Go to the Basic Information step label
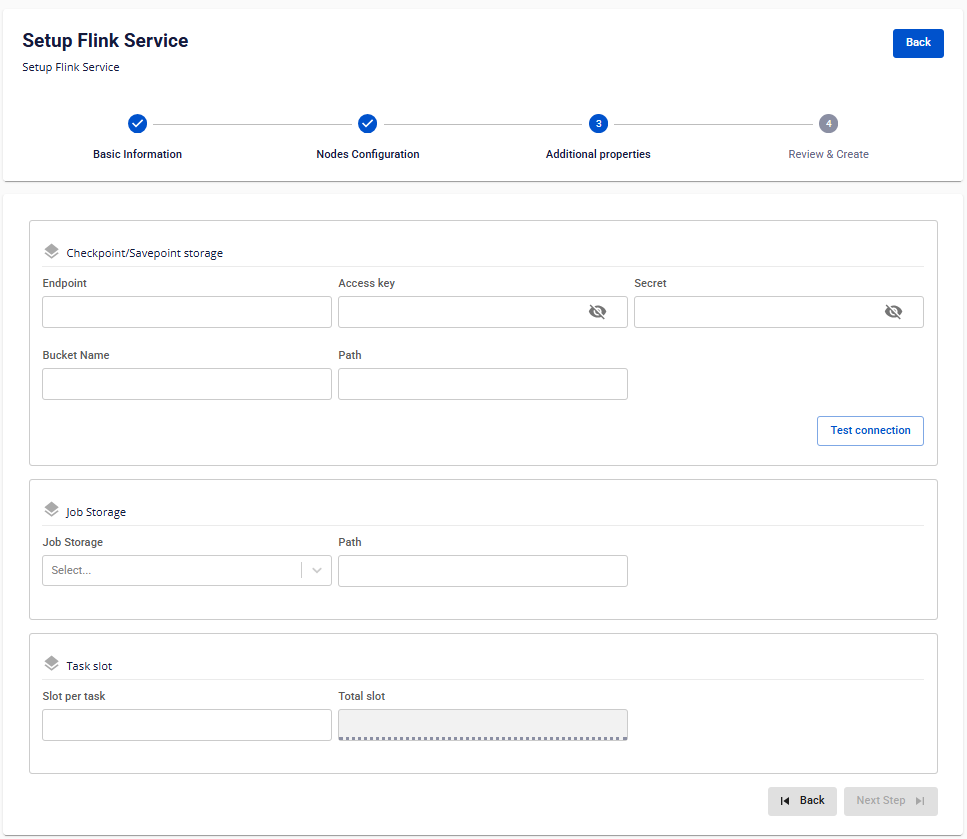The height and width of the screenshot is (839, 967). click(138, 154)
